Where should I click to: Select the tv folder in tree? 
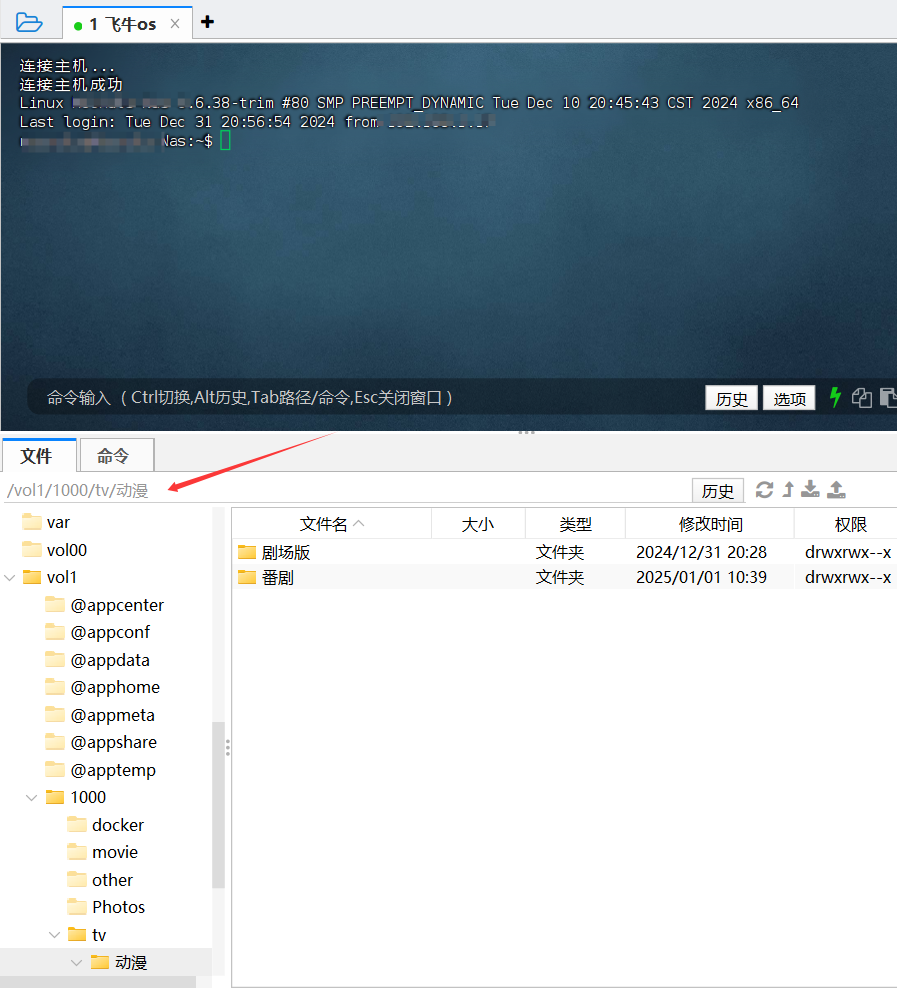87,934
